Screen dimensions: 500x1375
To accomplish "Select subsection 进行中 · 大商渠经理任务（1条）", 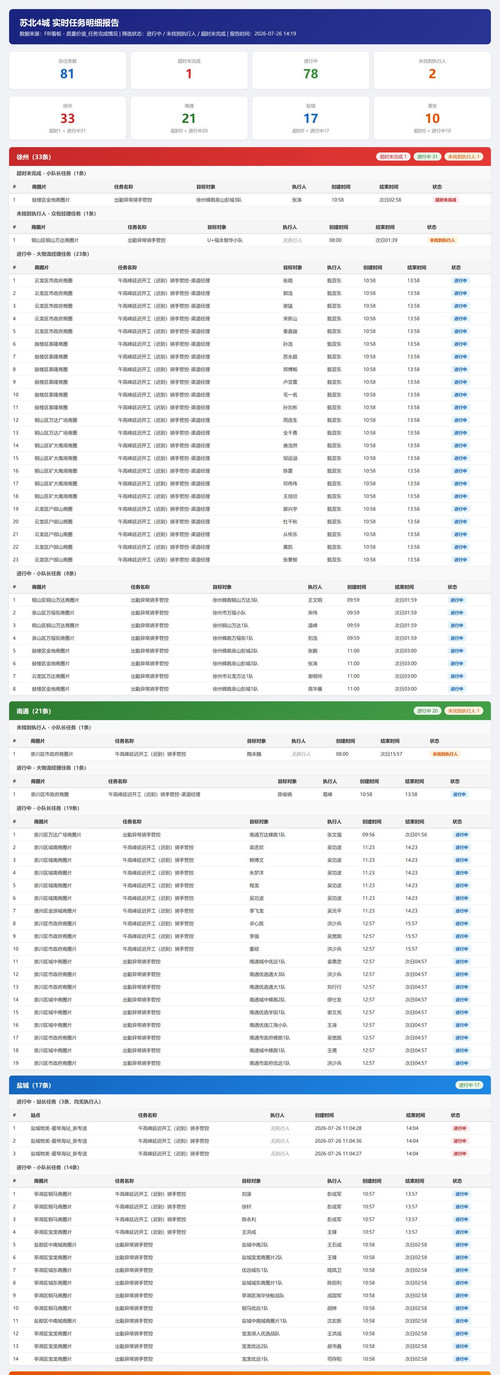I will pyautogui.click(x=52, y=767).
